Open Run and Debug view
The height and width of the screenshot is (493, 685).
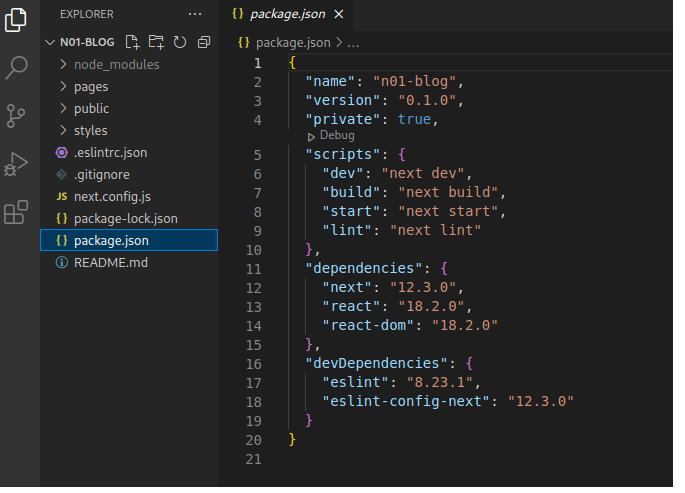pos(16,164)
